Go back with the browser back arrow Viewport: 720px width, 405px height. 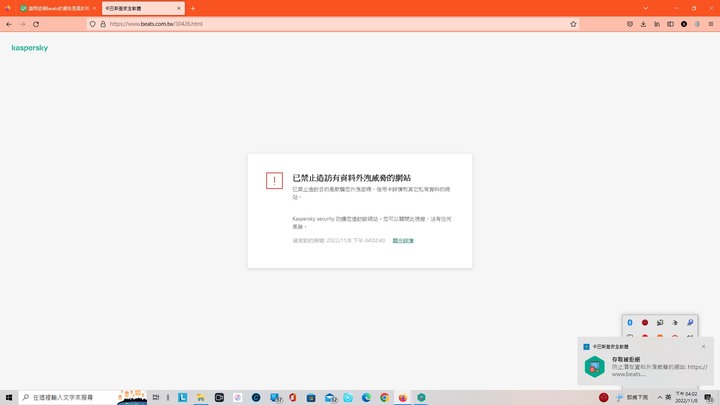pos(9,24)
